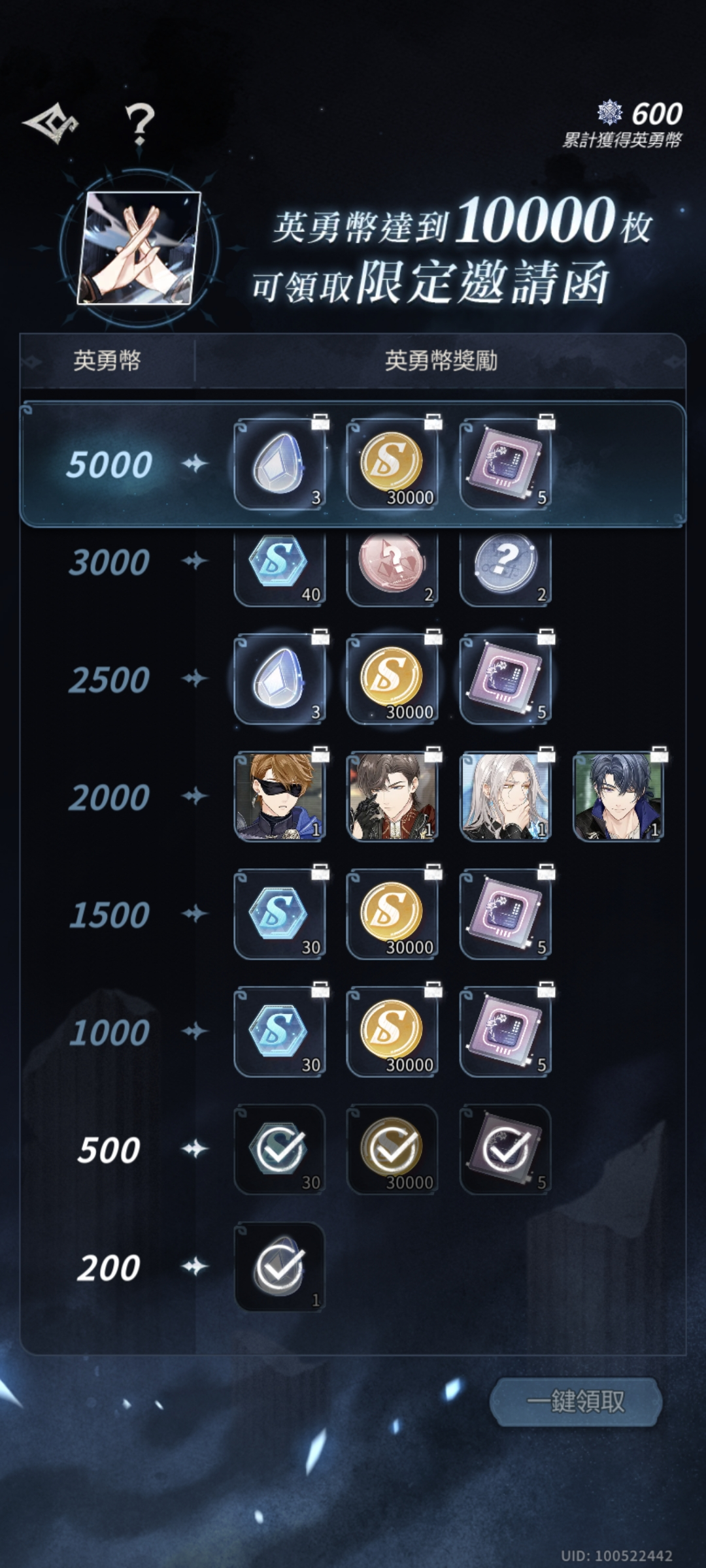
Task: Open the blindfolded character card in the 2000 row
Action: tap(280, 796)
